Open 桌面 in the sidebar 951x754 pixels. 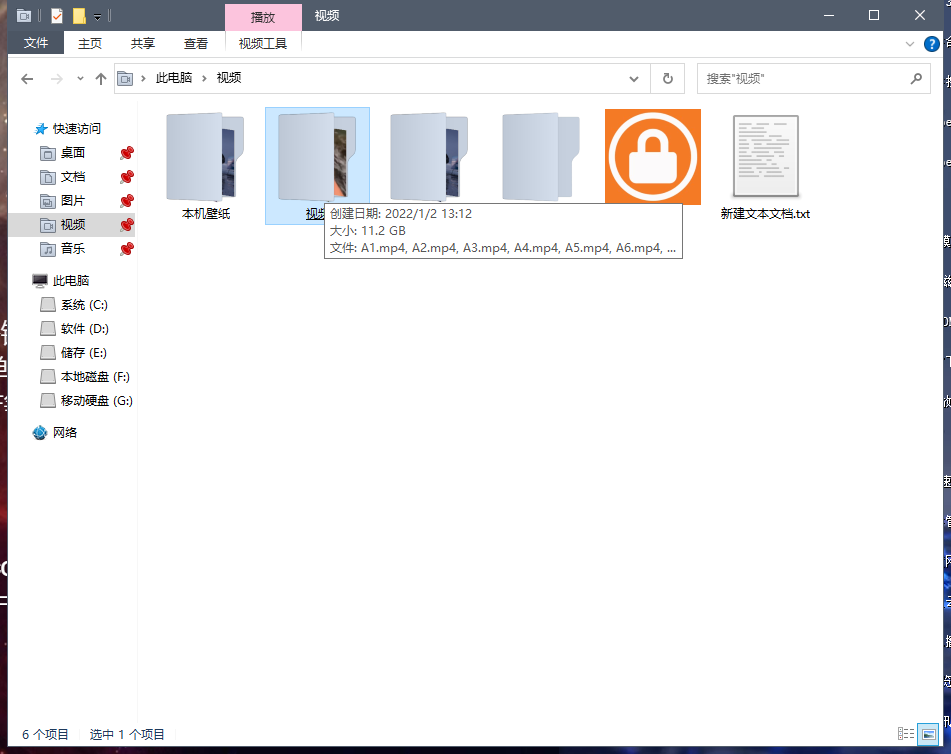[x=72, y=153]
